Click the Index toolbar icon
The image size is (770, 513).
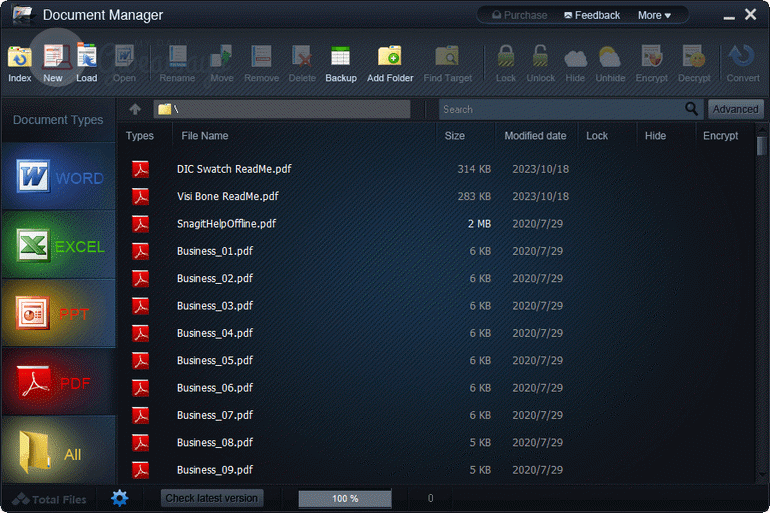coord(19,61)
